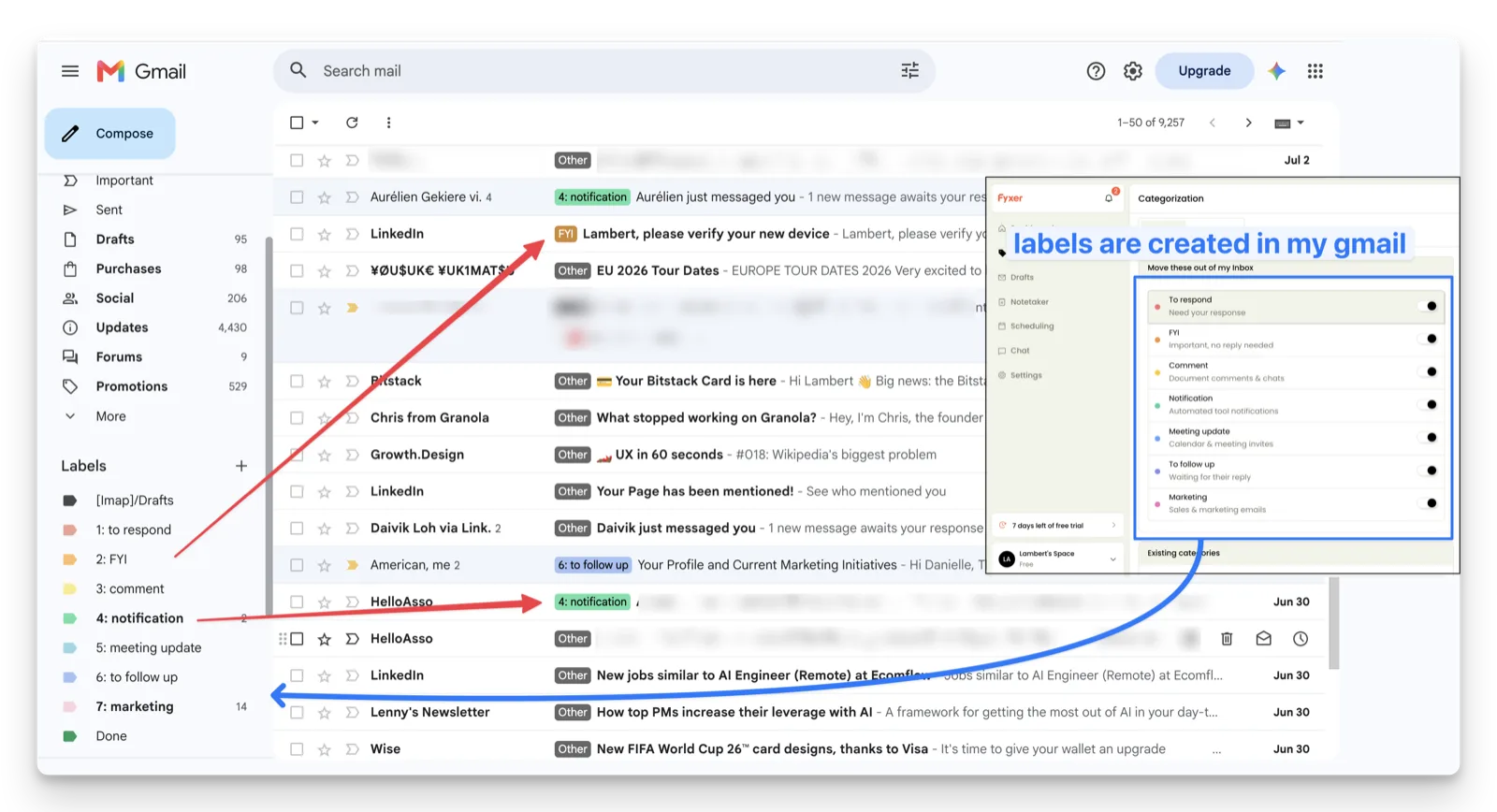The width and height of the screenshot is (1497, 812).
Task: Open the Done label
Action: 110,736
